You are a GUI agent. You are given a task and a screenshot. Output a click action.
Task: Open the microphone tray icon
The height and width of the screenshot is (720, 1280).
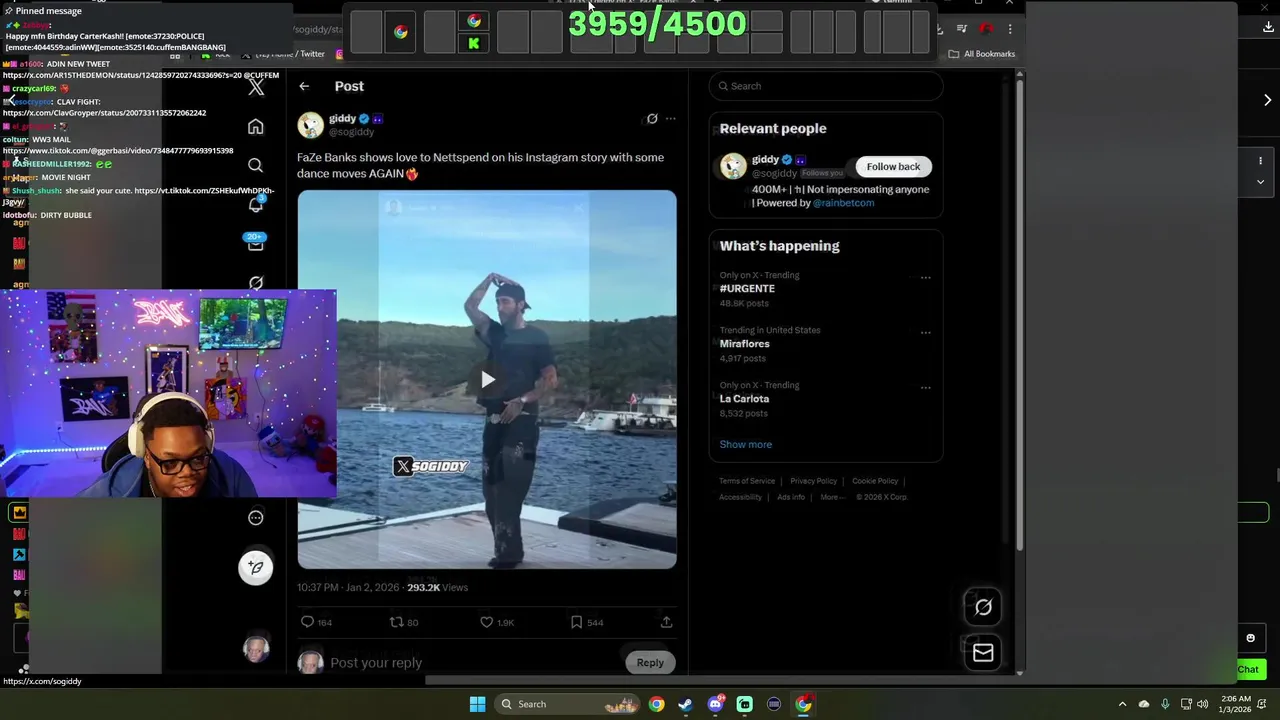[x=1165, y=704]
